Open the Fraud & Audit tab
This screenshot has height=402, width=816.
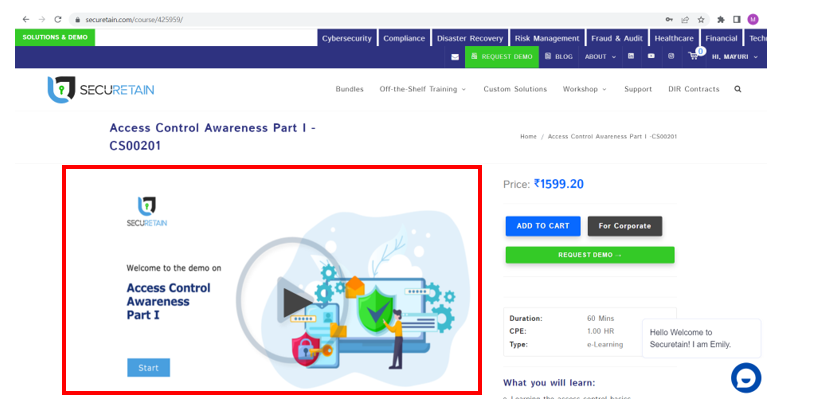pyautogui.click(x=617, y=38)
